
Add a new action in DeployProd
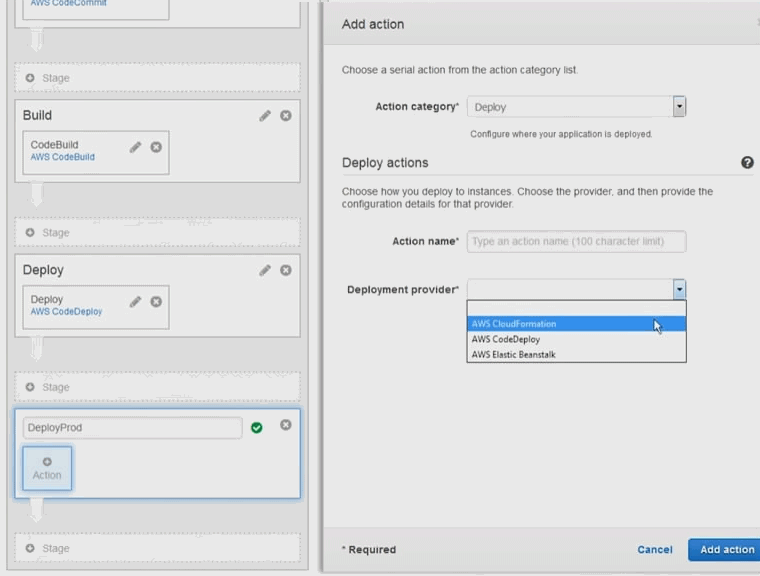47,468
